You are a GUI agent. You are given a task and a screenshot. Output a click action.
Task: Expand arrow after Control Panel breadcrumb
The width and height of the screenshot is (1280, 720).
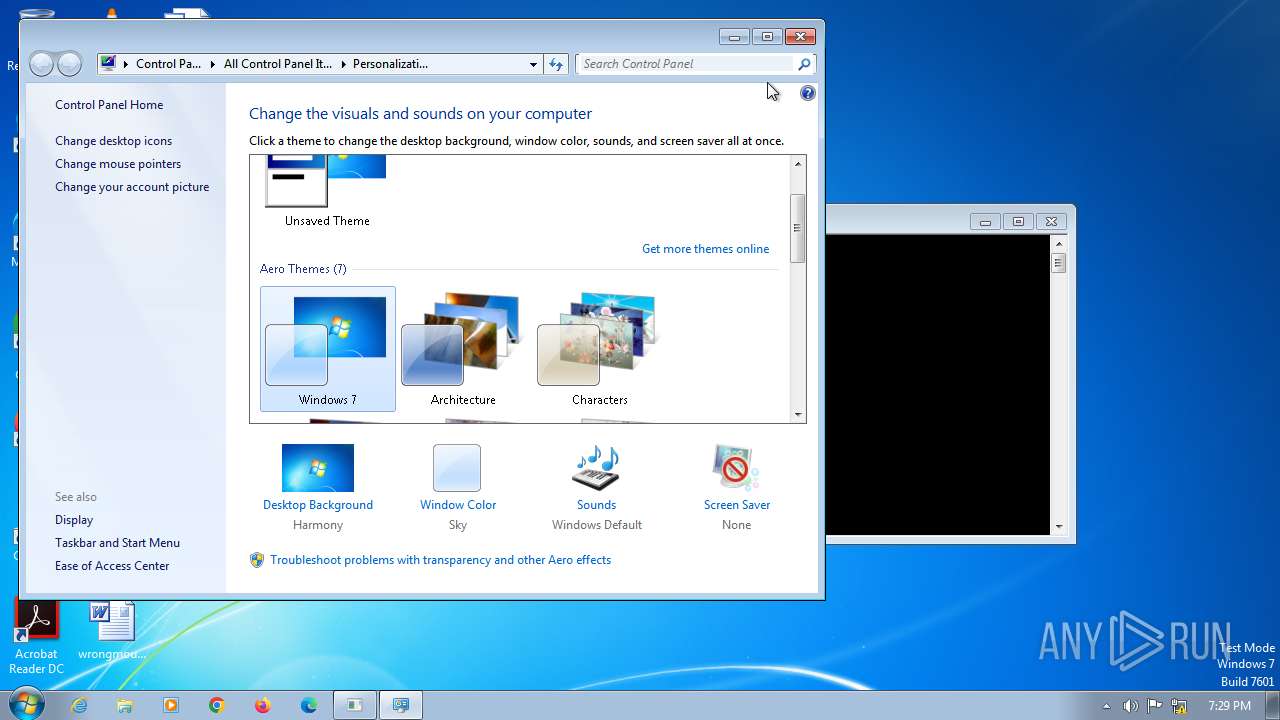213,64
